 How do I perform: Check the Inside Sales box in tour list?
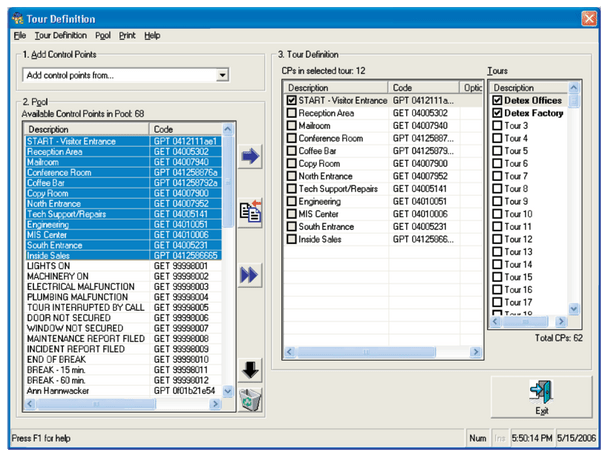pos(292,239)
